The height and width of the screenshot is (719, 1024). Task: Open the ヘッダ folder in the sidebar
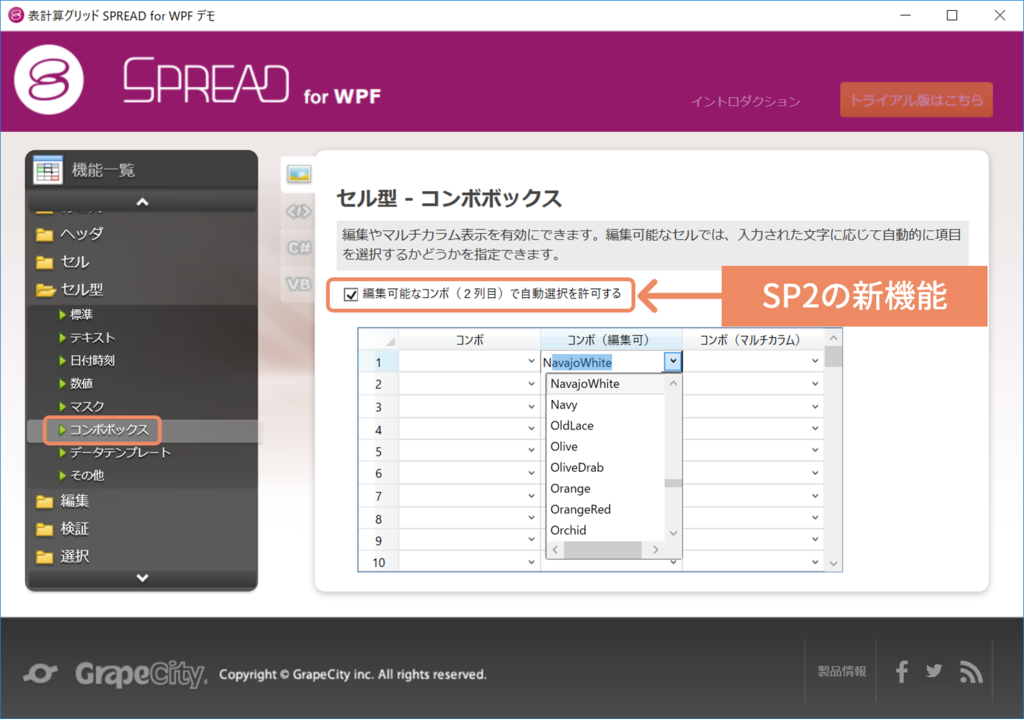point(71,234)
